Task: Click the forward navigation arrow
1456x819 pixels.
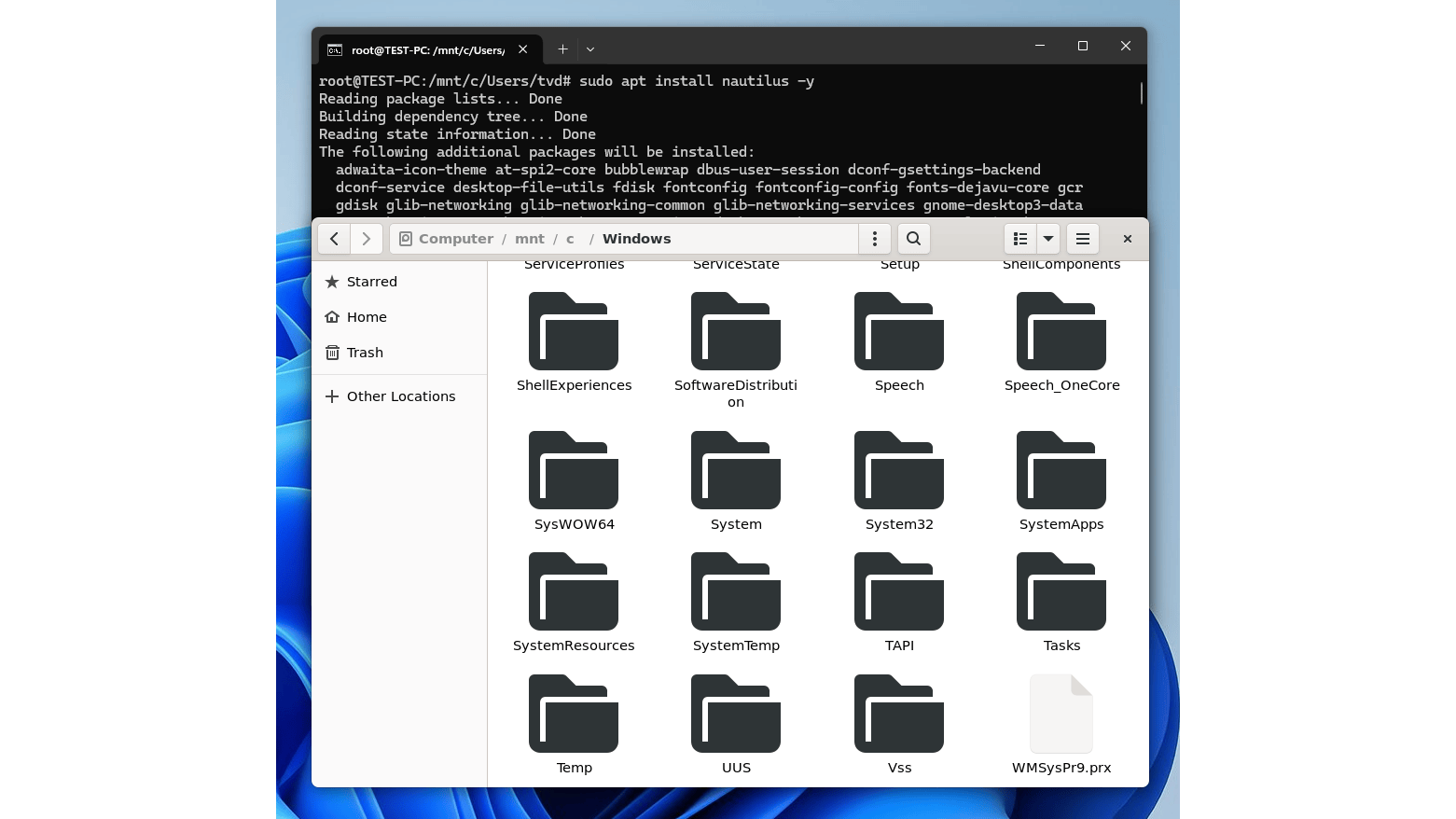Action: click(x=367, y=239)
